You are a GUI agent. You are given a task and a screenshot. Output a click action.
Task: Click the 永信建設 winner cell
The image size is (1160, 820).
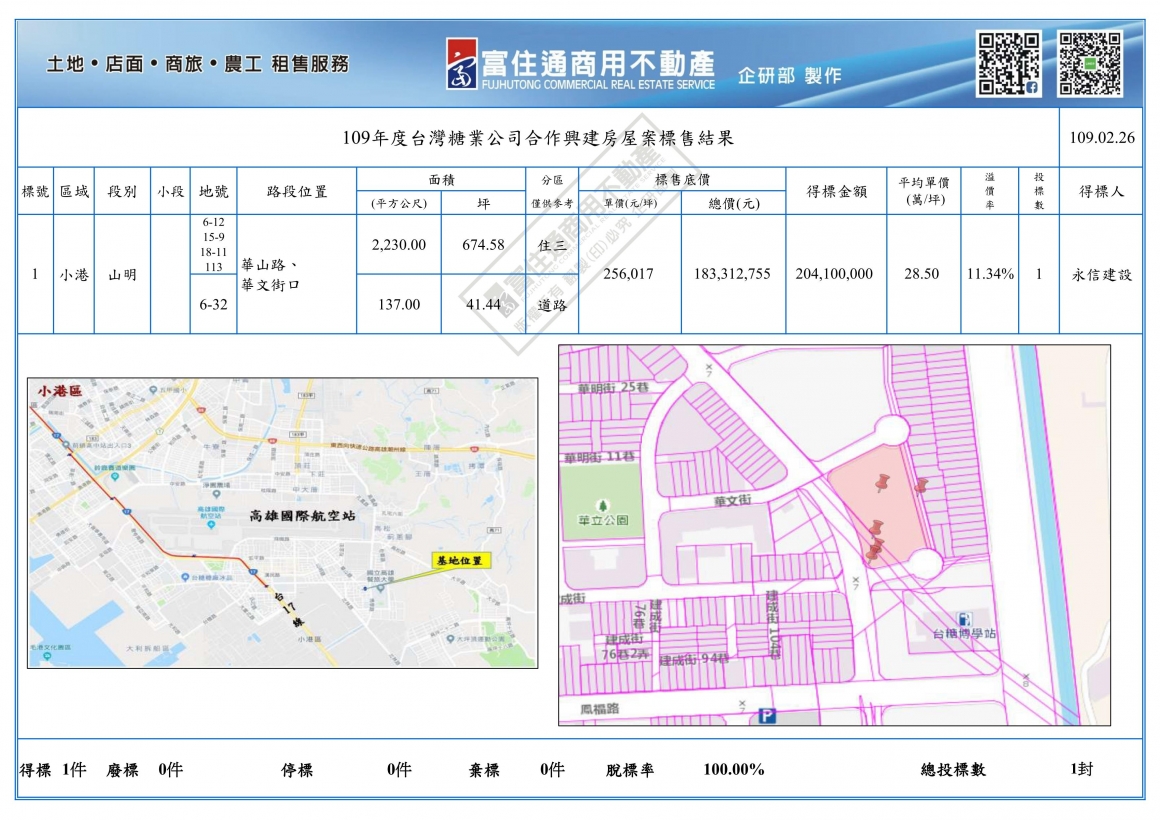pyautogui.click(x=1102, y=275)
